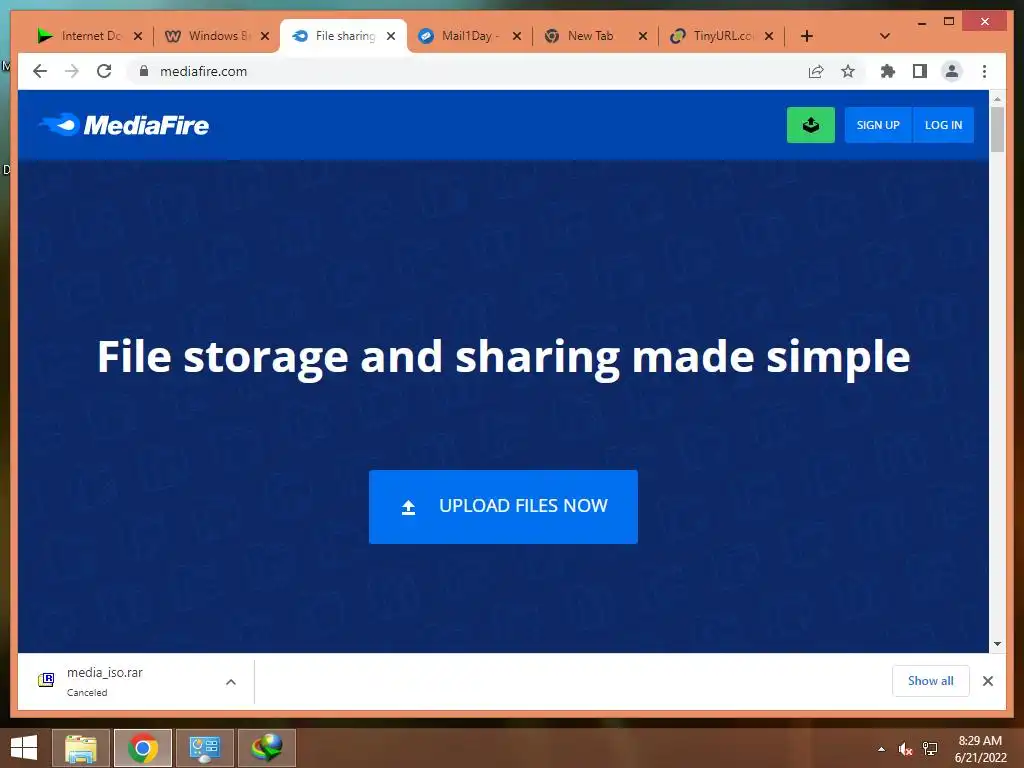The width and height of the screenshot is (1024, 768).
Task: Open the Extensions puzzle icon
Action: coord(888,71)
